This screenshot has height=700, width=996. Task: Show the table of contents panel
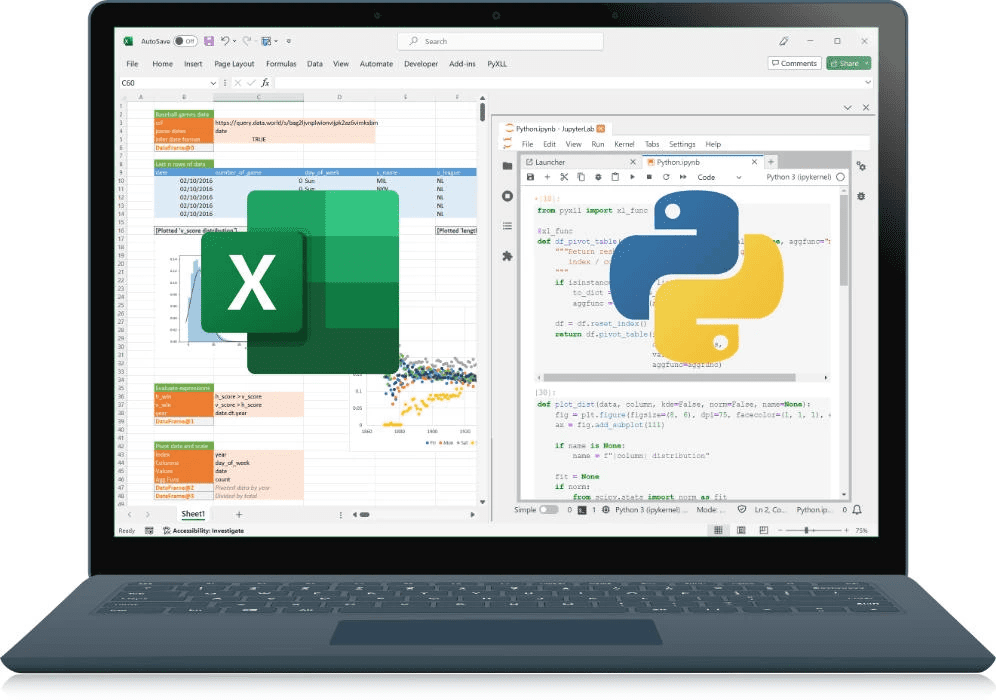pyautogui.click(x=507, y=226)
